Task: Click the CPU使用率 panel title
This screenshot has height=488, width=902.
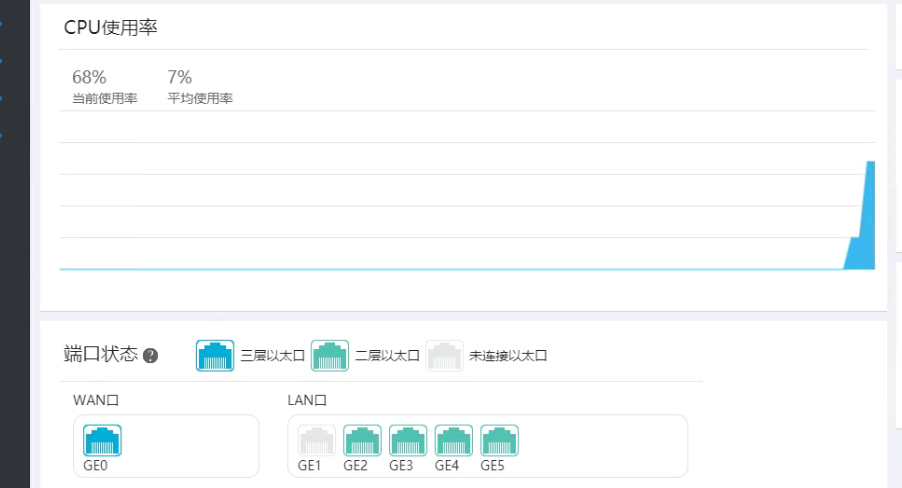Action: [111, 27]
